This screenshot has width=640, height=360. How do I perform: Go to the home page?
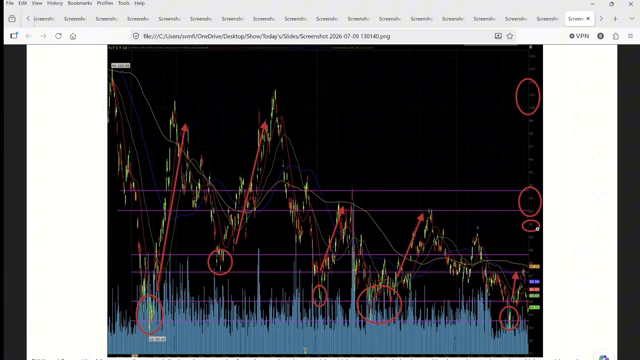(73, 36)
